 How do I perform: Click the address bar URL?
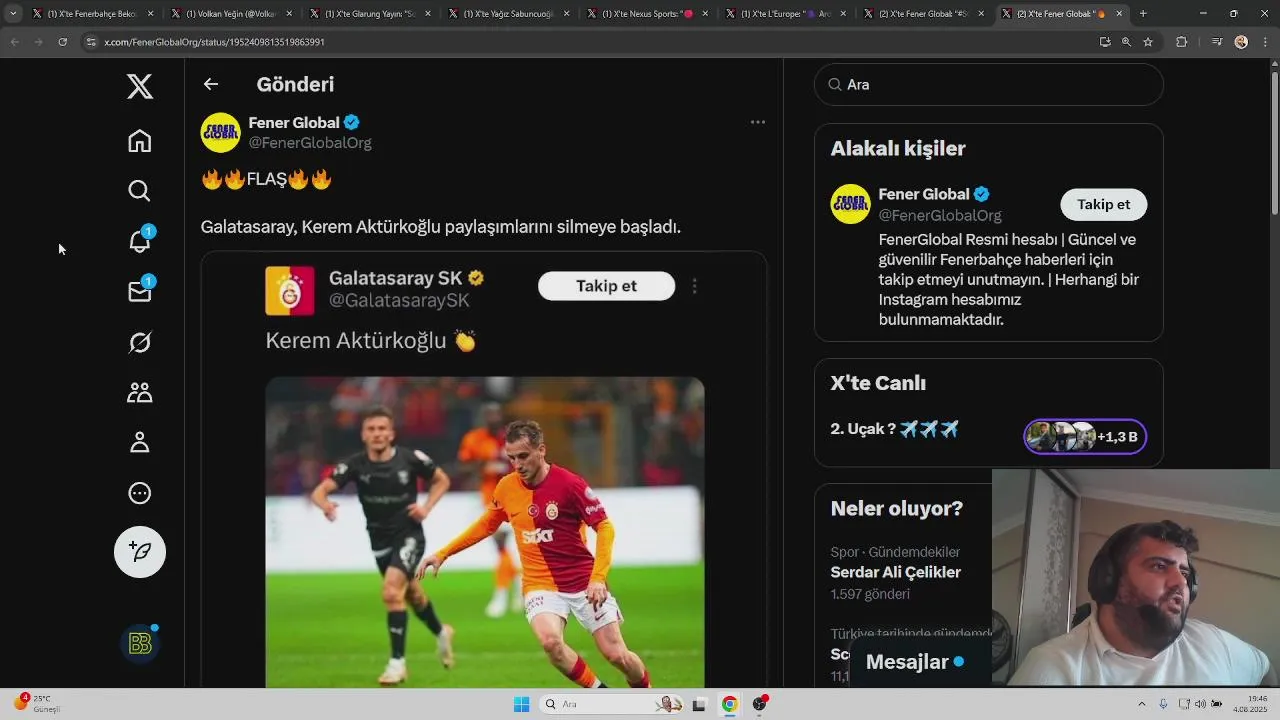pyautogui.click(x=214, y=42)
